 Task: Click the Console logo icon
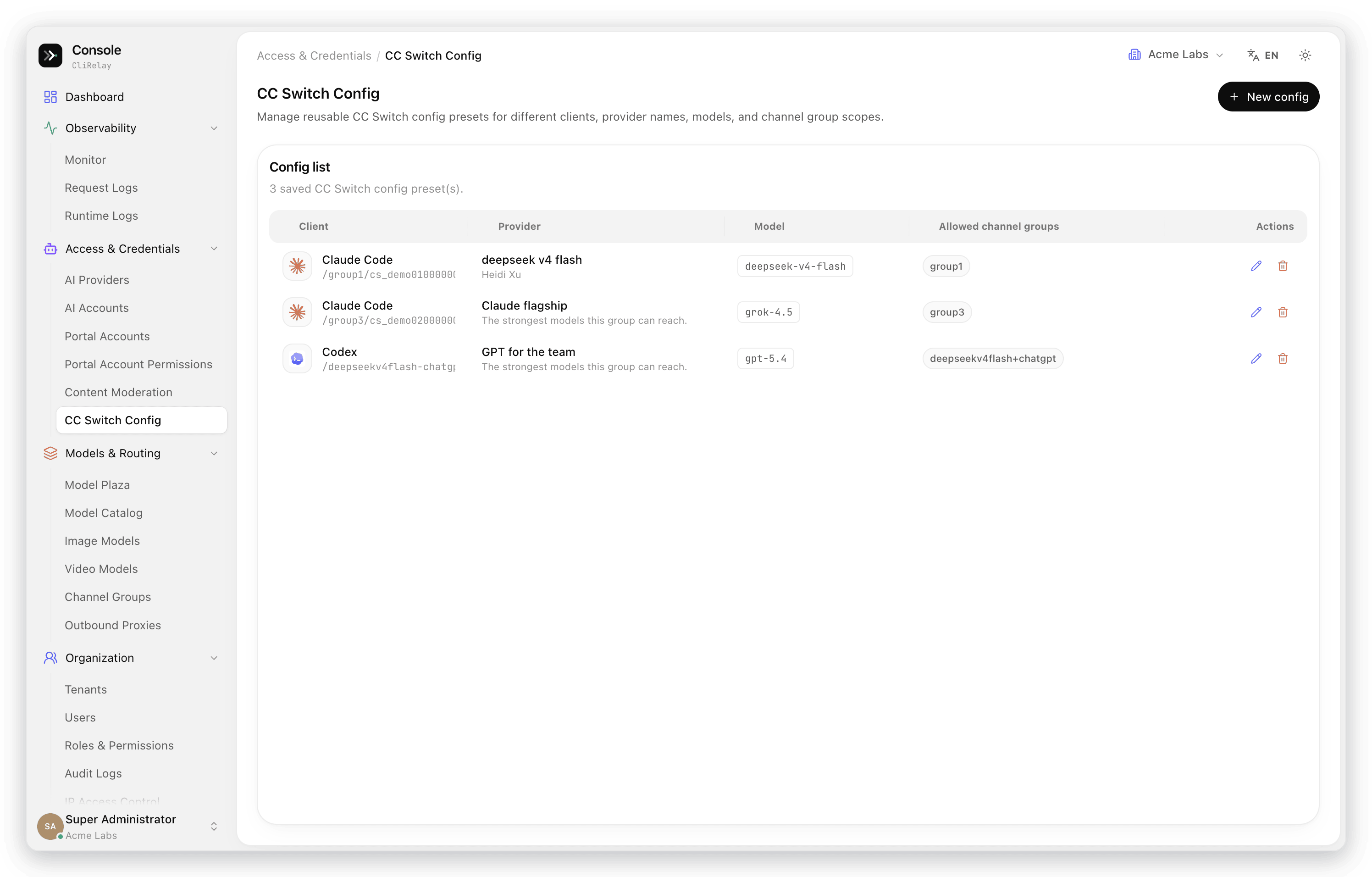[50, 56]
